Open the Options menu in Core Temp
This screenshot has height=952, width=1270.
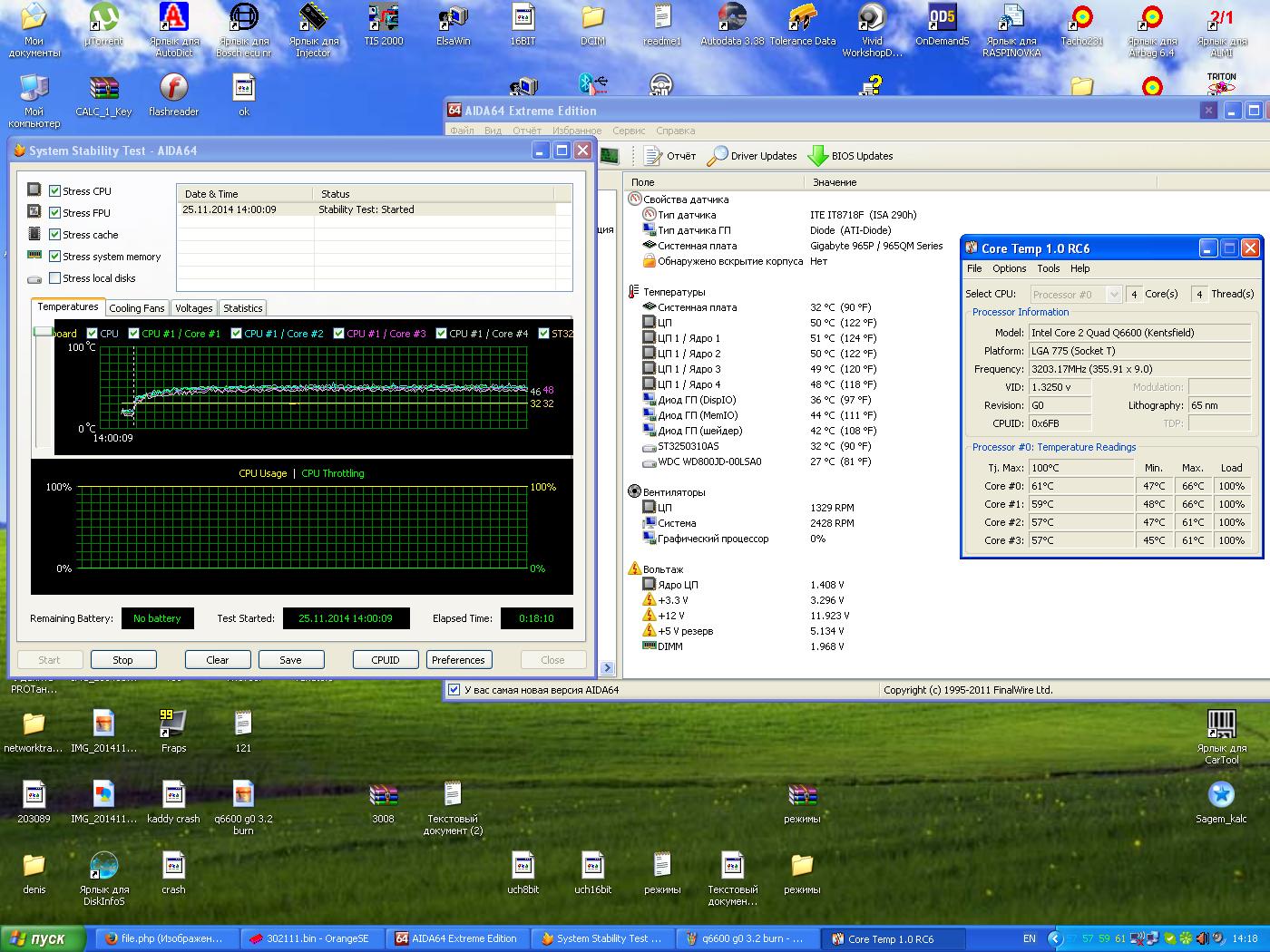pos(1009,268)
